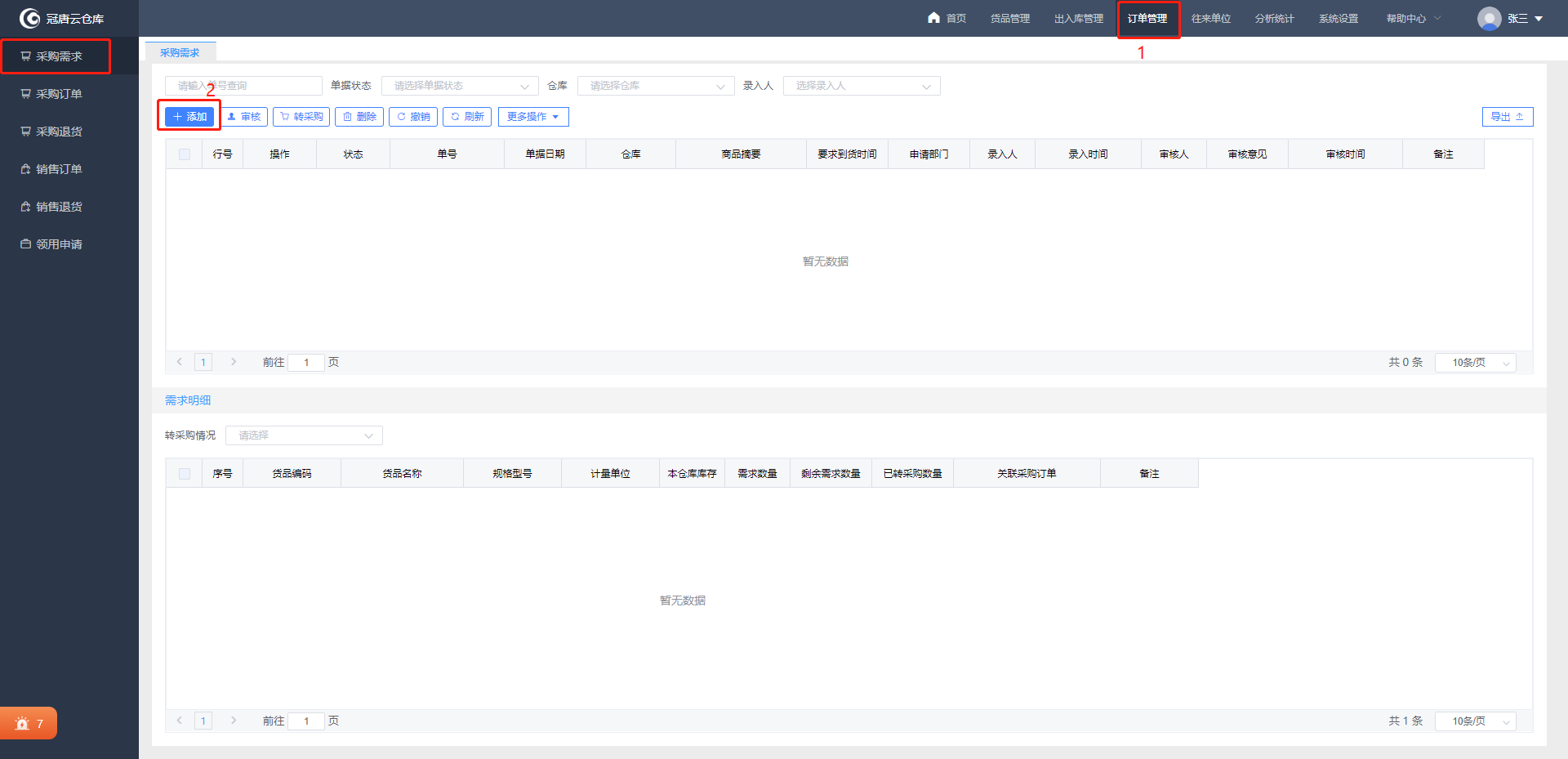Click the 要求到货时间 column header
Screen dimensions: 1568x759
point(847,154)
